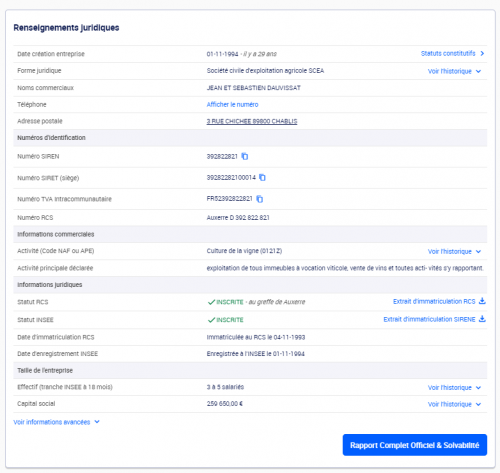The width and height of the screenshot is (500, 473).
Task: Copy the SIREN number icon
Action: pyautogui.click(x=245, y=156)
